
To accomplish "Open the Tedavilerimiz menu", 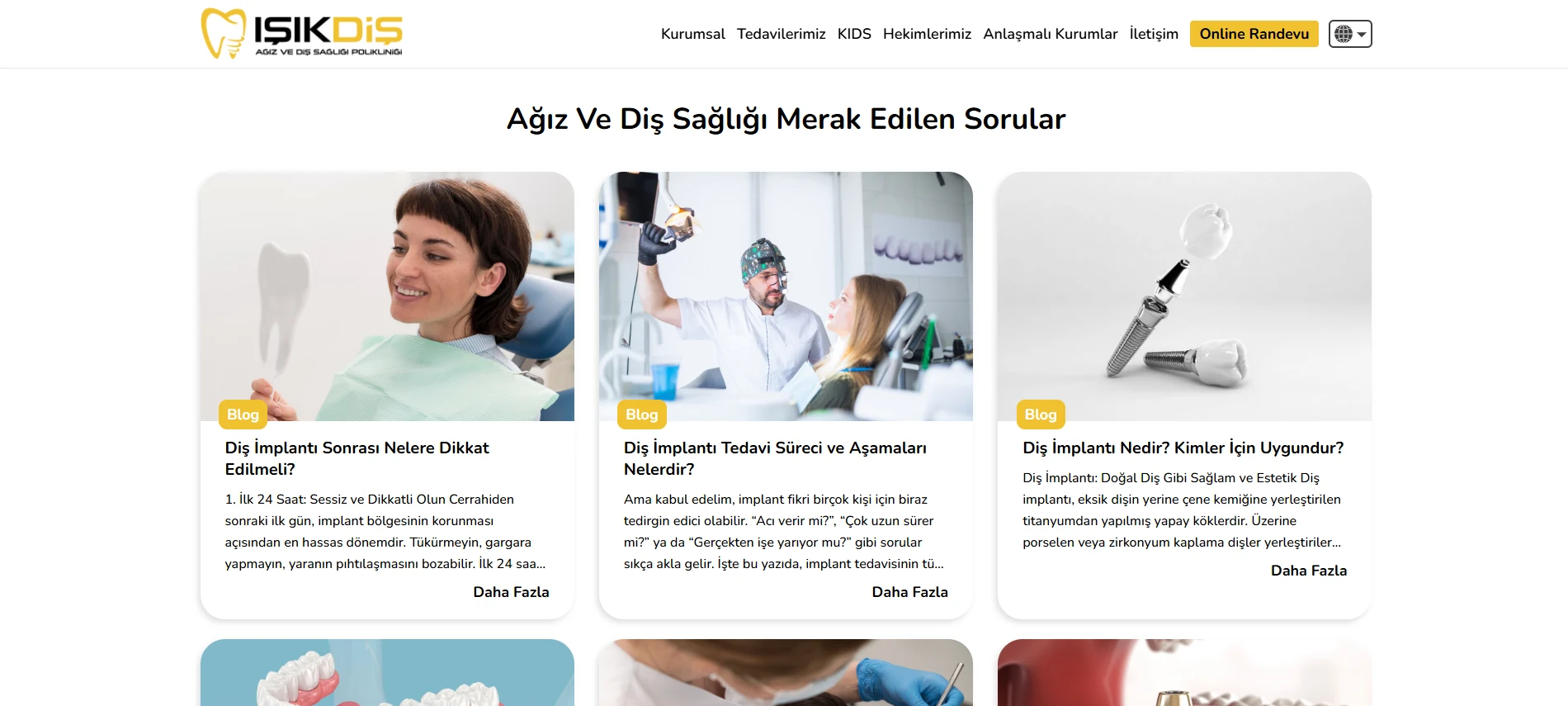I will click(x=781, y=34).
